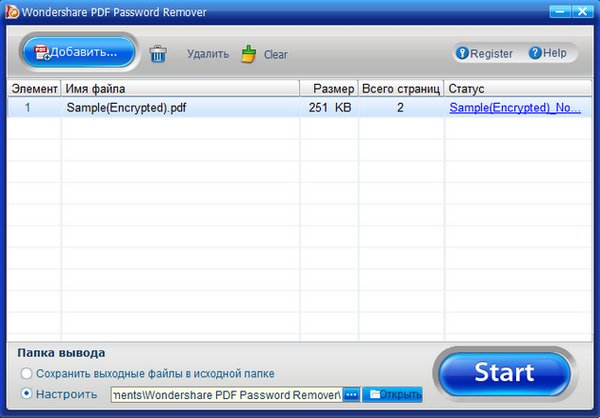Select Сохранить выходные файлы в исходной папке radio

(x=26, y=373)
